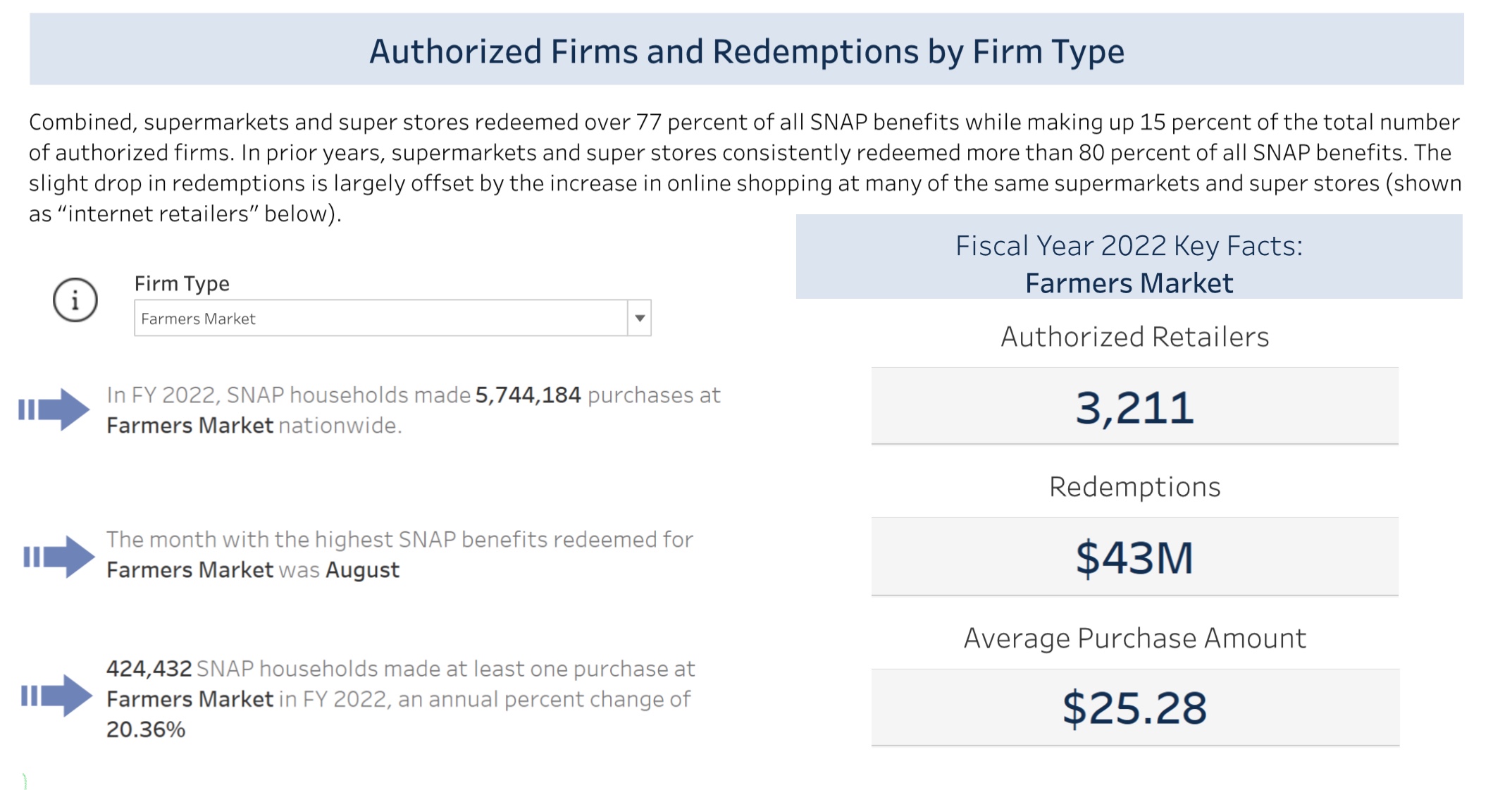Select the $43M Redemptions value card
The height and width of the screenshot is (790, 1512).
tap(1134, 557)
